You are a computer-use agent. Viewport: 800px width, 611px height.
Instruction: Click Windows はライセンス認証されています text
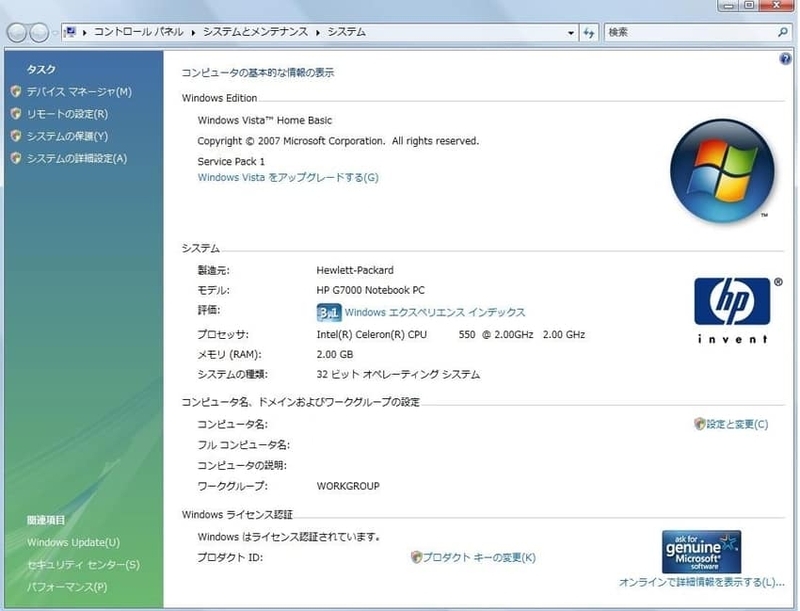pyautogui.click(x=289, y=537)
